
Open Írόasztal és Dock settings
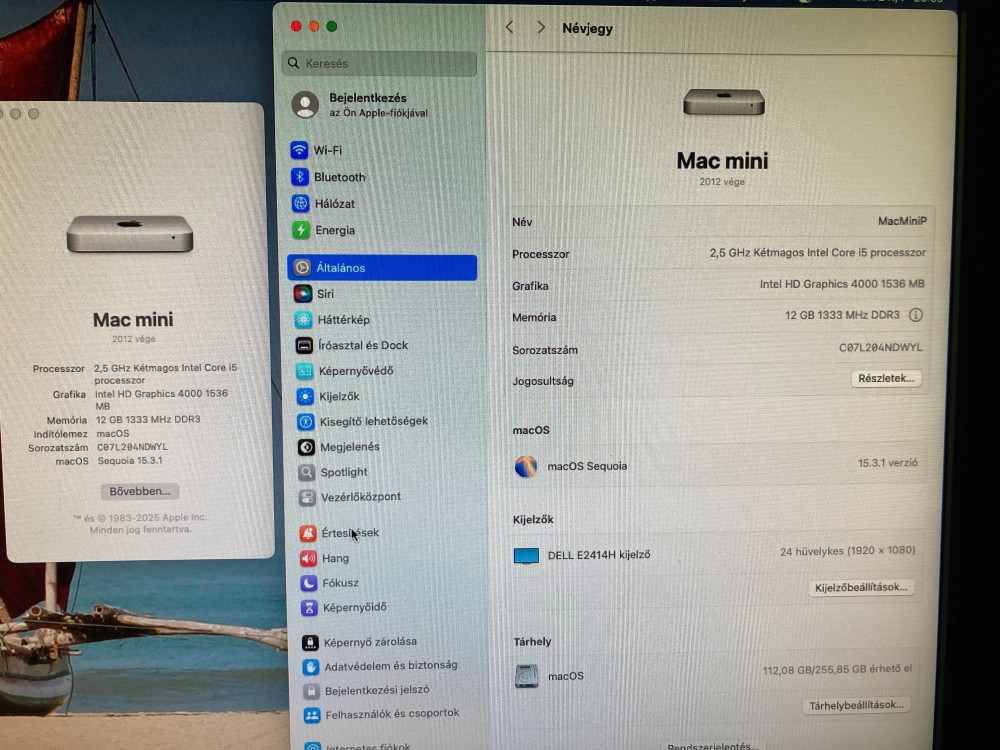363,345
